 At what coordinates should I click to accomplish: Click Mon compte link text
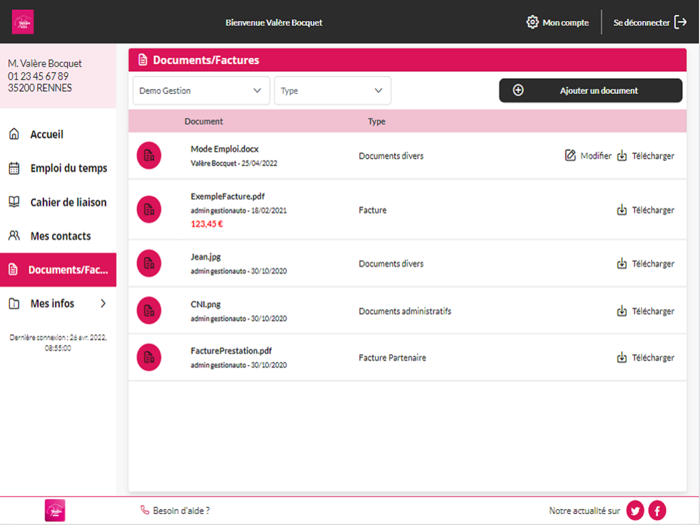566,22
